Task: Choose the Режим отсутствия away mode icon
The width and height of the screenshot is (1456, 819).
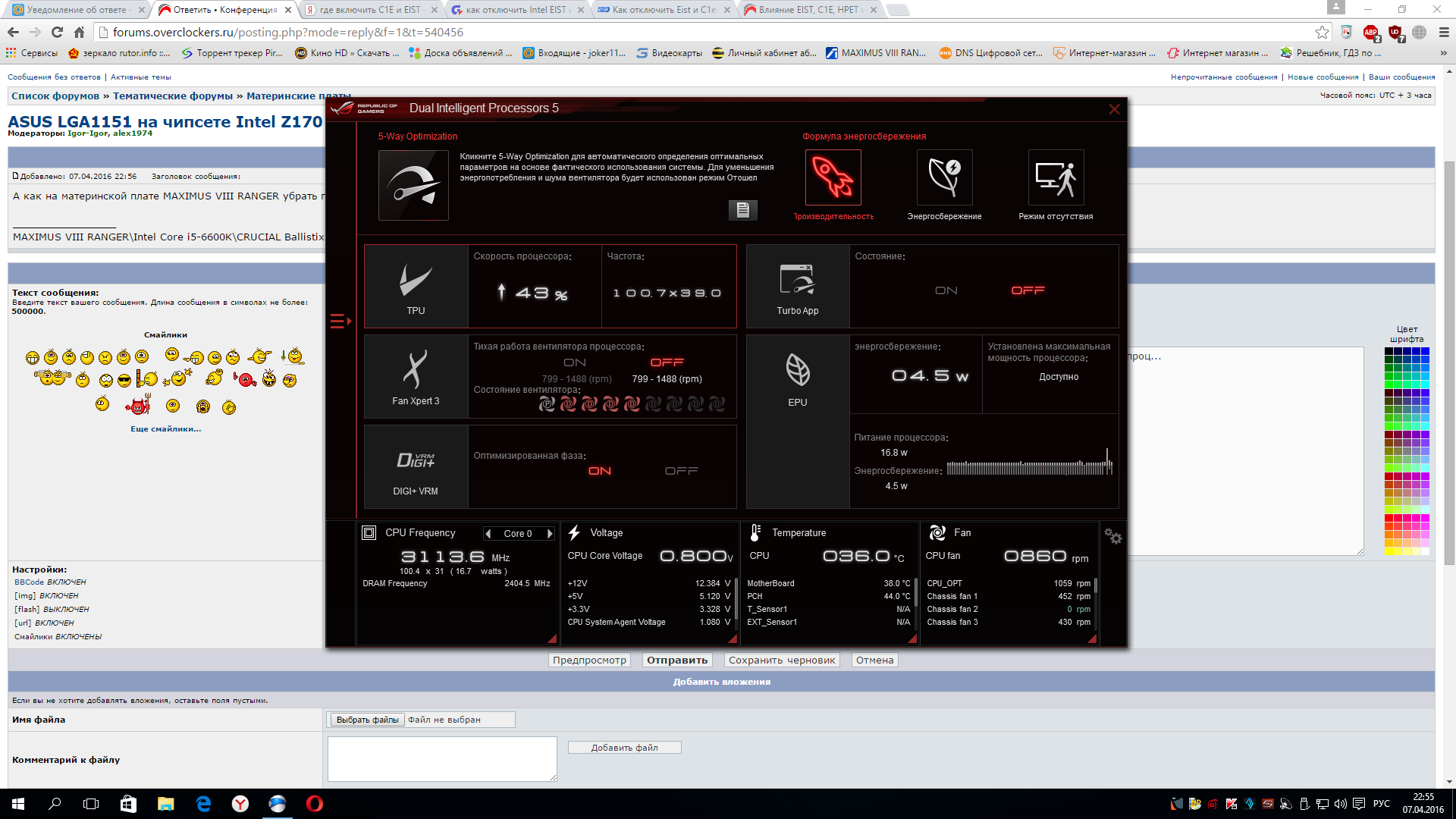Action: pyautogui.click(x=1056, y=177)
